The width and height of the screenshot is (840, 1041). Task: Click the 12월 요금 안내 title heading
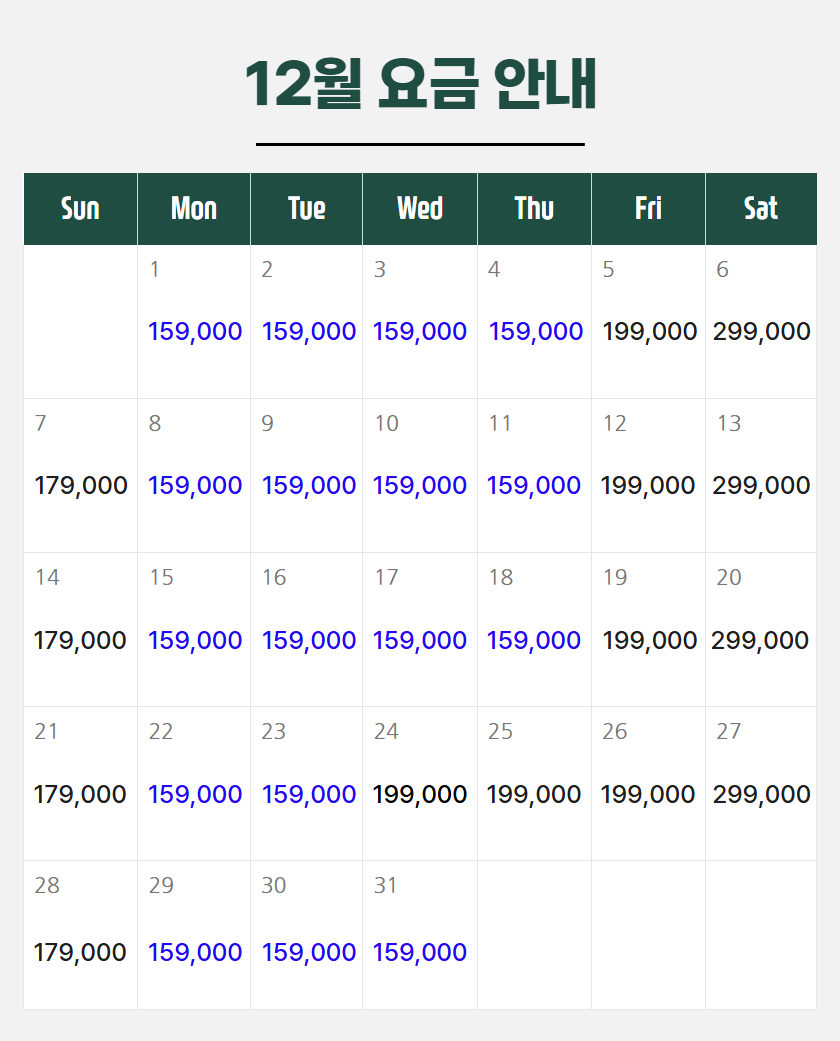point(420,84)
